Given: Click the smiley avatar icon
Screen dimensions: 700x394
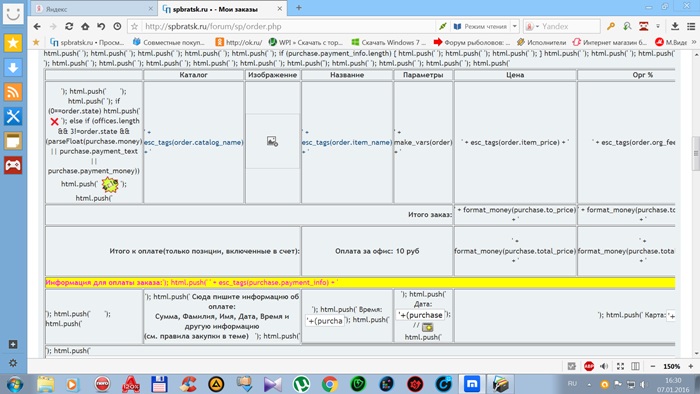Looking at the screenshot, I should pyautogui.click(x=13, y=13).
